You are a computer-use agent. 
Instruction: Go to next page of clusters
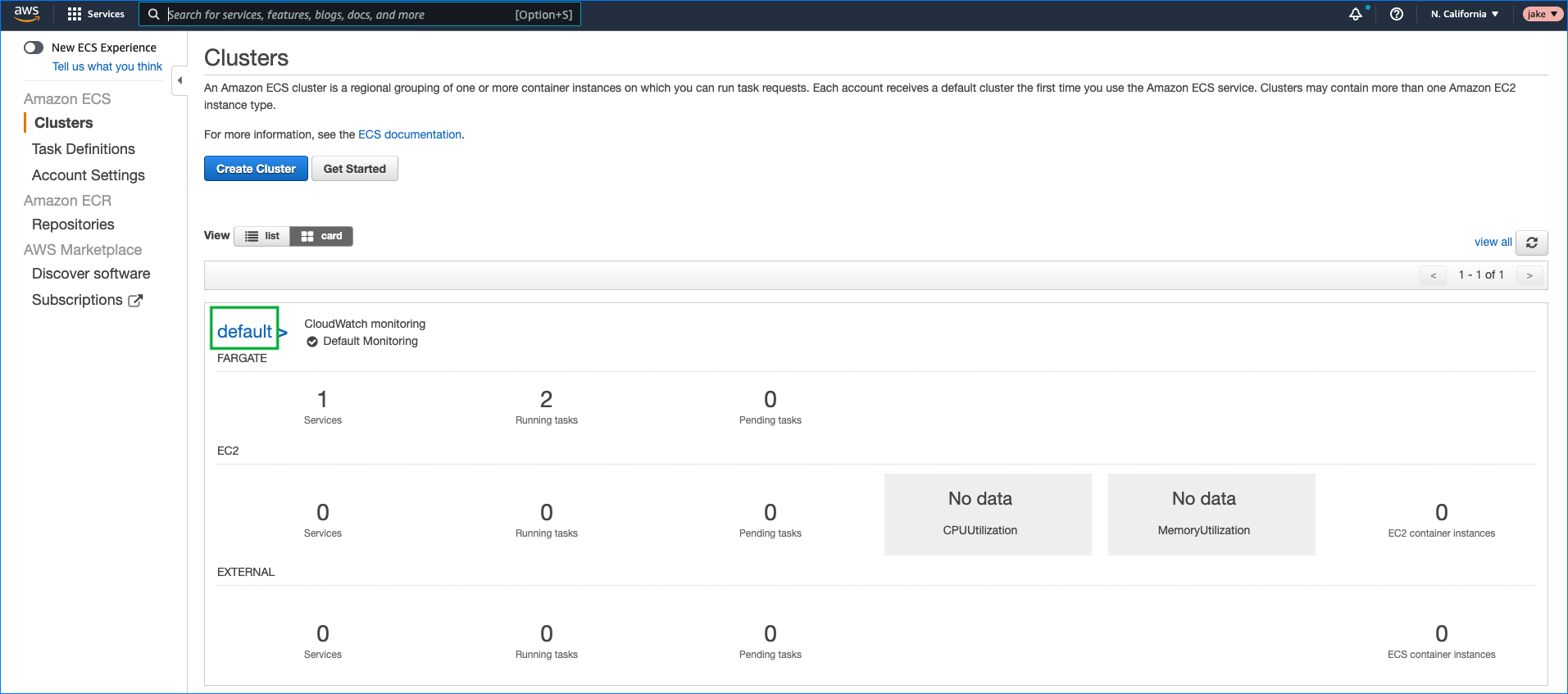(1529, 275)
